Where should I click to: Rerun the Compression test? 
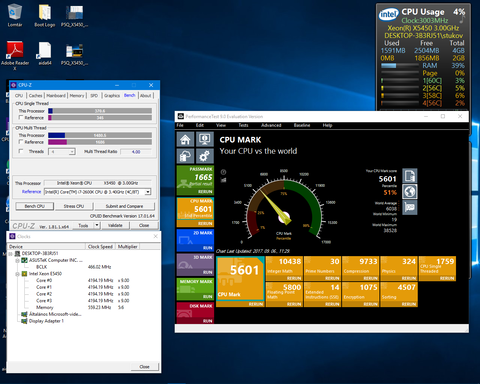[x=370, y=278]
